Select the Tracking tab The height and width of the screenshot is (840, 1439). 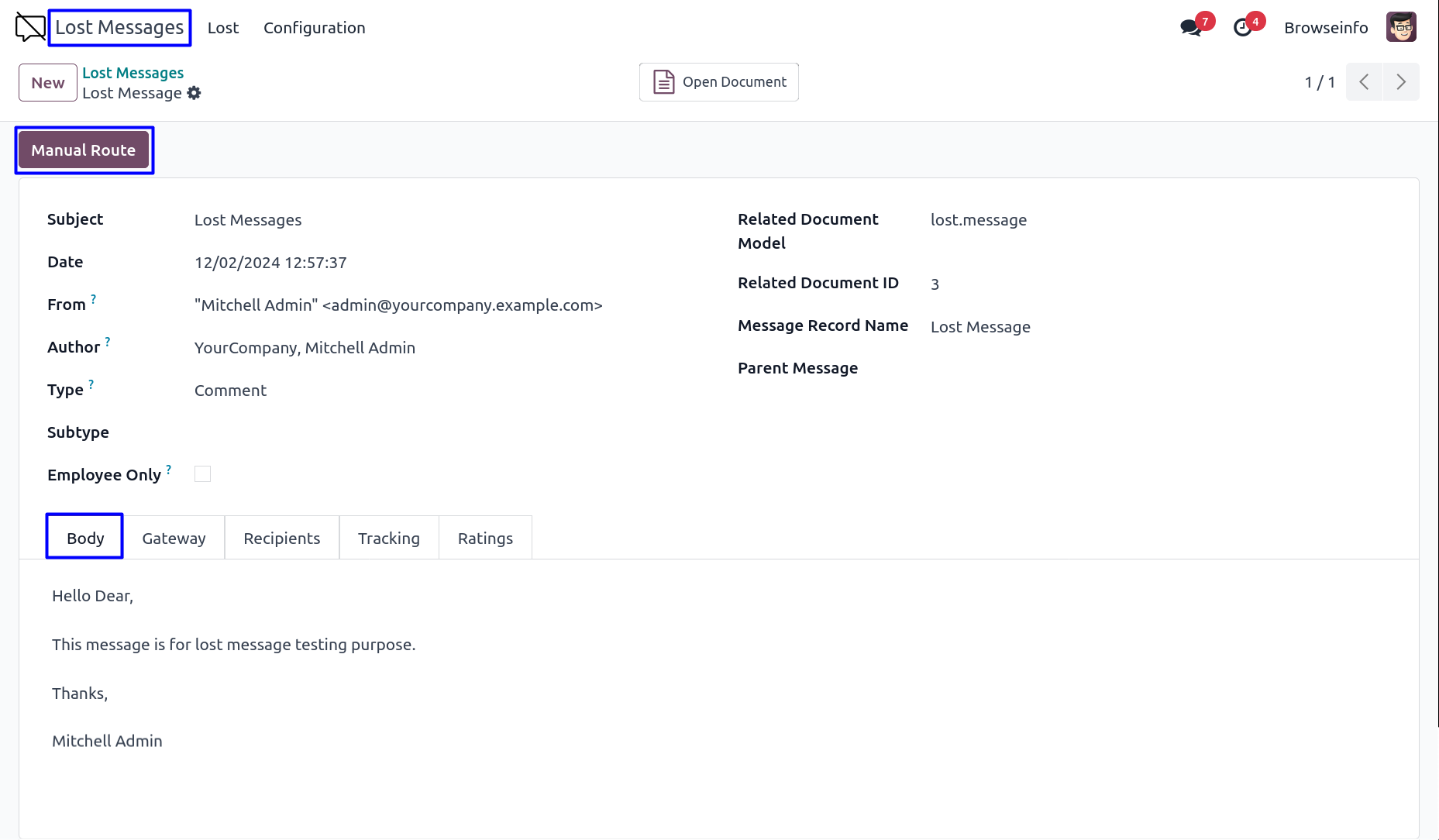[x=388, y=538]
